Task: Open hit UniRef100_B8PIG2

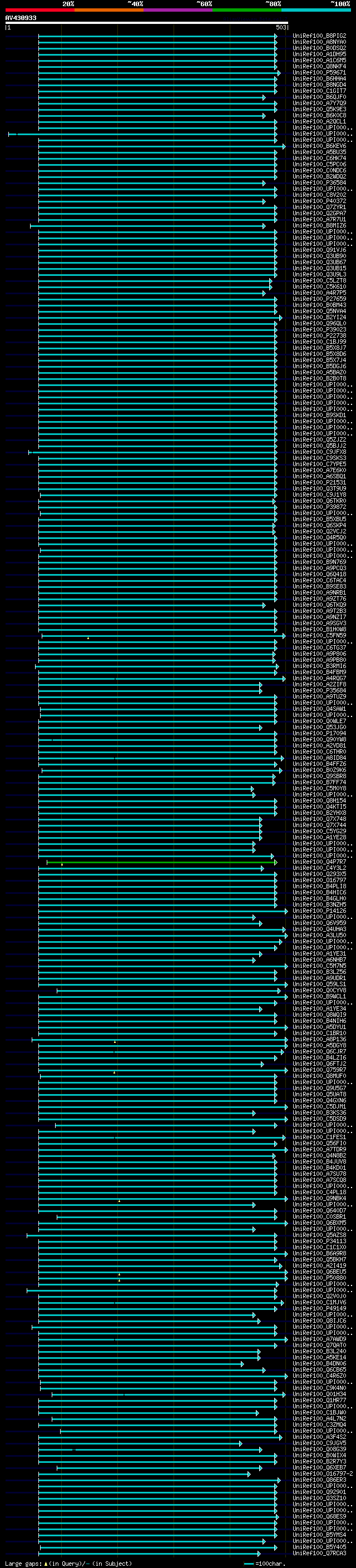Action: pos(319,36)
